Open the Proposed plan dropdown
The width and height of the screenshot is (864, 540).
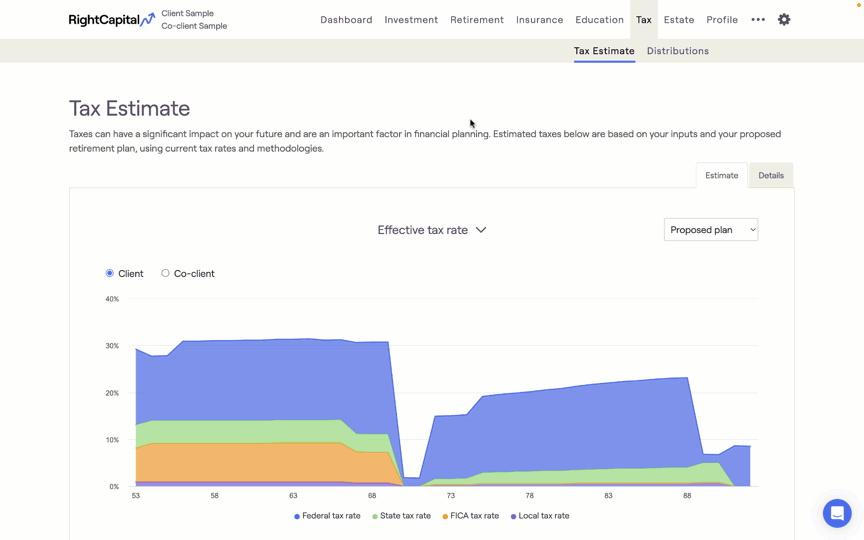click(x=710, y=230)
